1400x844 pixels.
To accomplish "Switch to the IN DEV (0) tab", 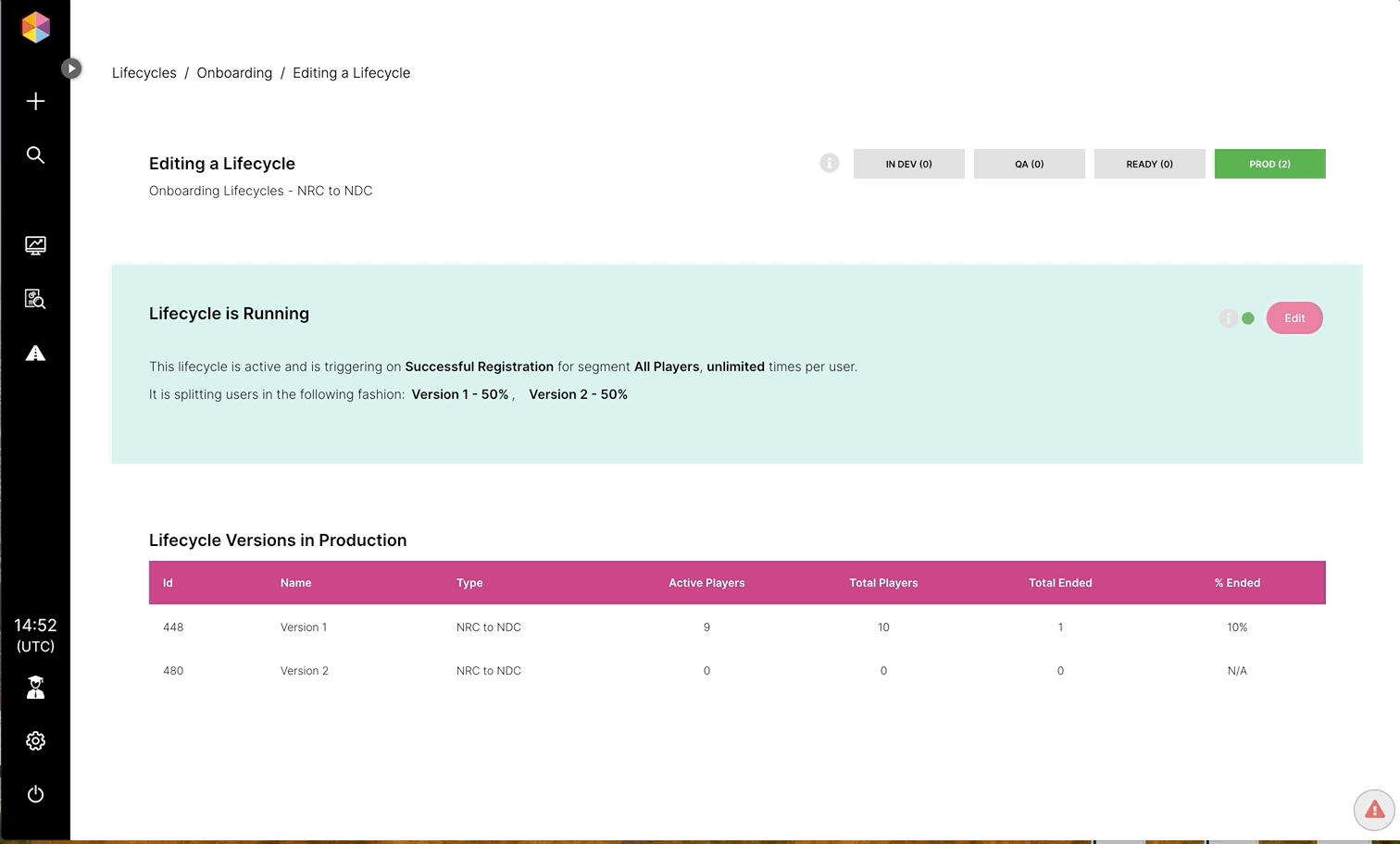I will click(908, 164).
